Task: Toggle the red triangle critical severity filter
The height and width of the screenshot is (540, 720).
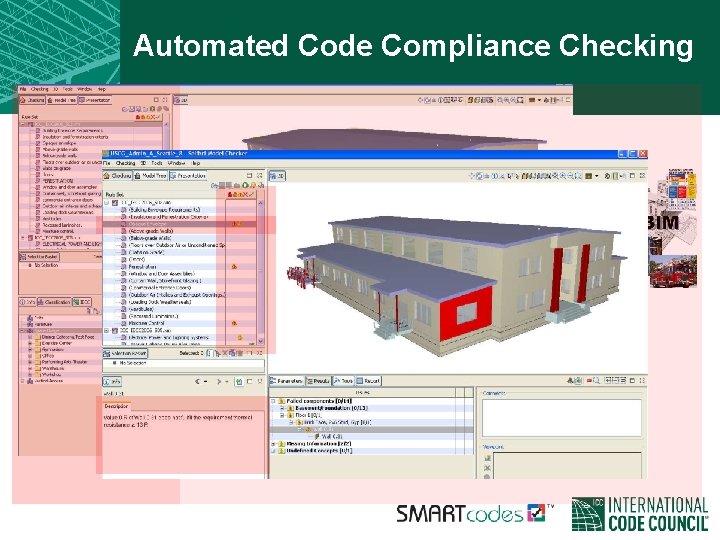Action: (x=230, y=195)
